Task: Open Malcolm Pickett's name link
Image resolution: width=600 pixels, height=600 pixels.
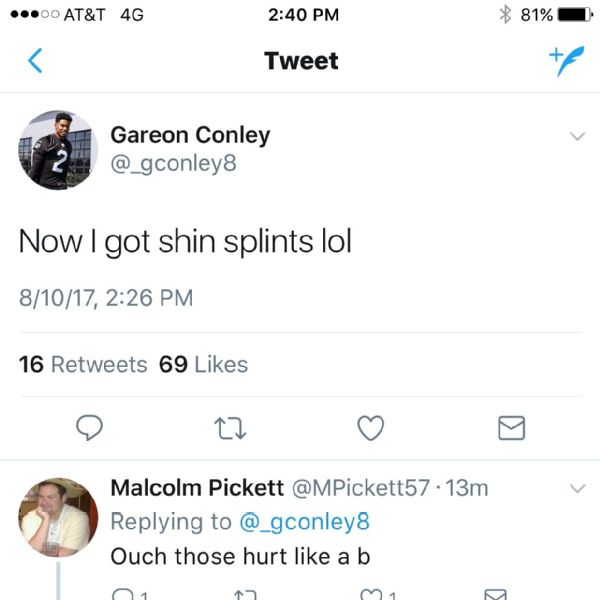Action: coord(197,488)
